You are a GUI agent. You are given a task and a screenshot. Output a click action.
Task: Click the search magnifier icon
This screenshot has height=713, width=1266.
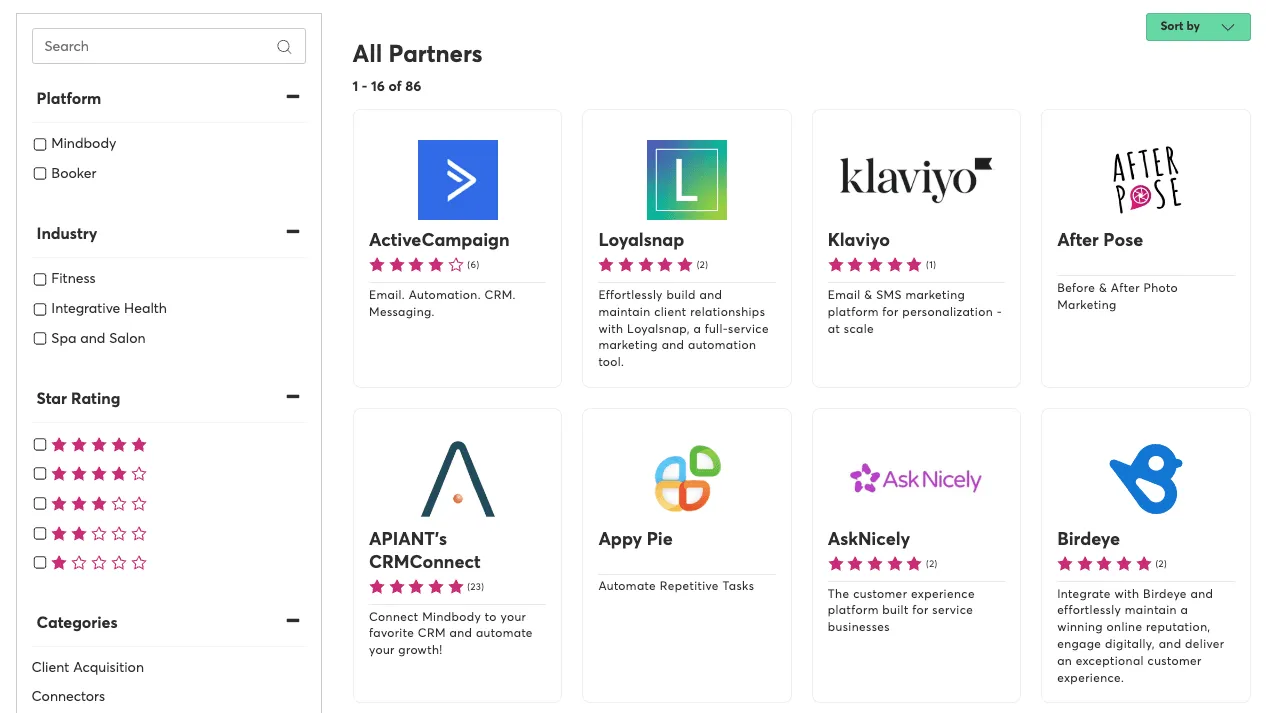pyautogui.click(x=284, y=46)
